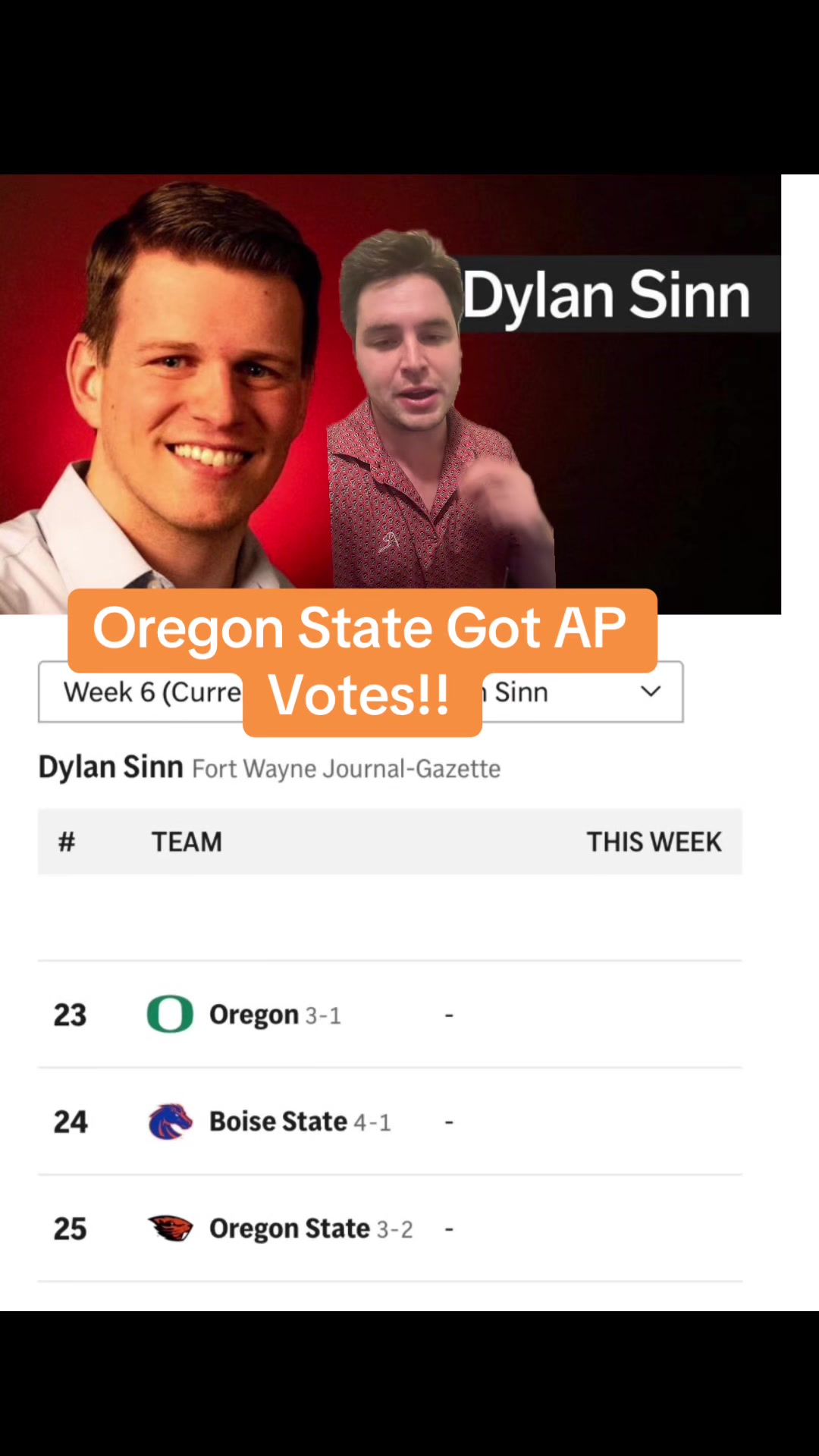
Task: Click the THIS WEEK column header
Action: pyautogui.click(x=654, y=842)
